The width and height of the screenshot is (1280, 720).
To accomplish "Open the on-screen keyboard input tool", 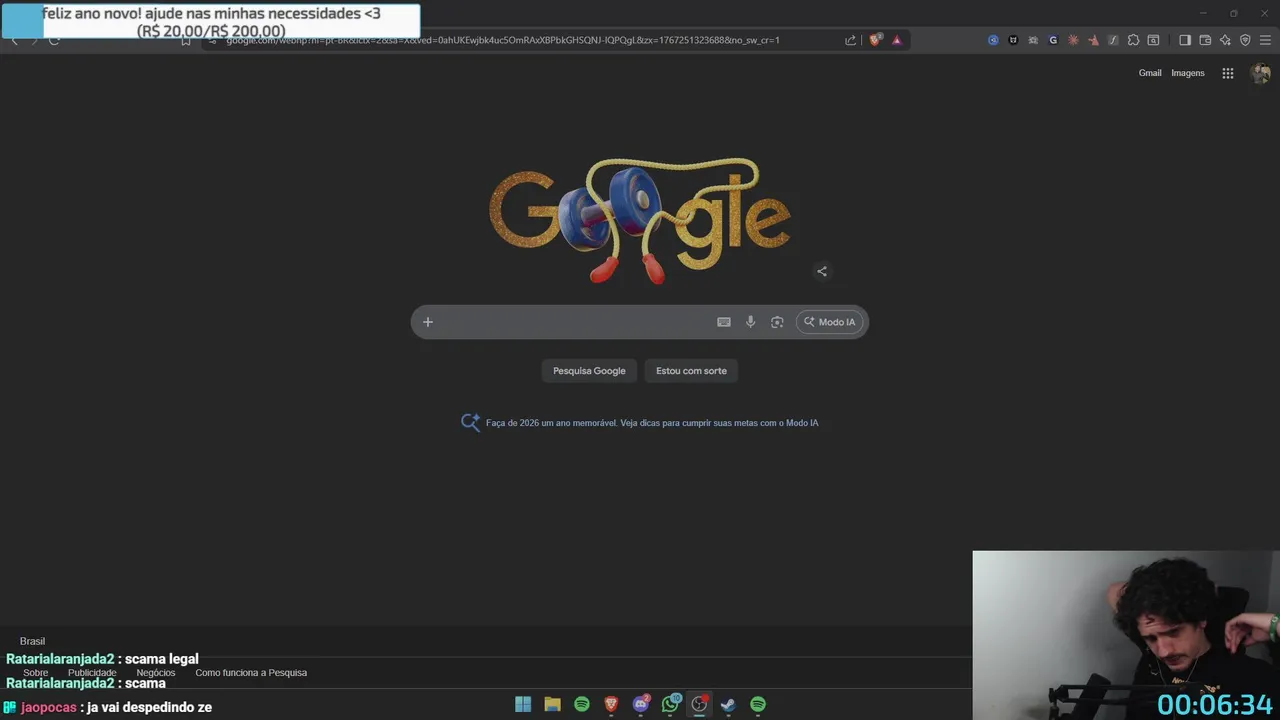I will 724,322.
